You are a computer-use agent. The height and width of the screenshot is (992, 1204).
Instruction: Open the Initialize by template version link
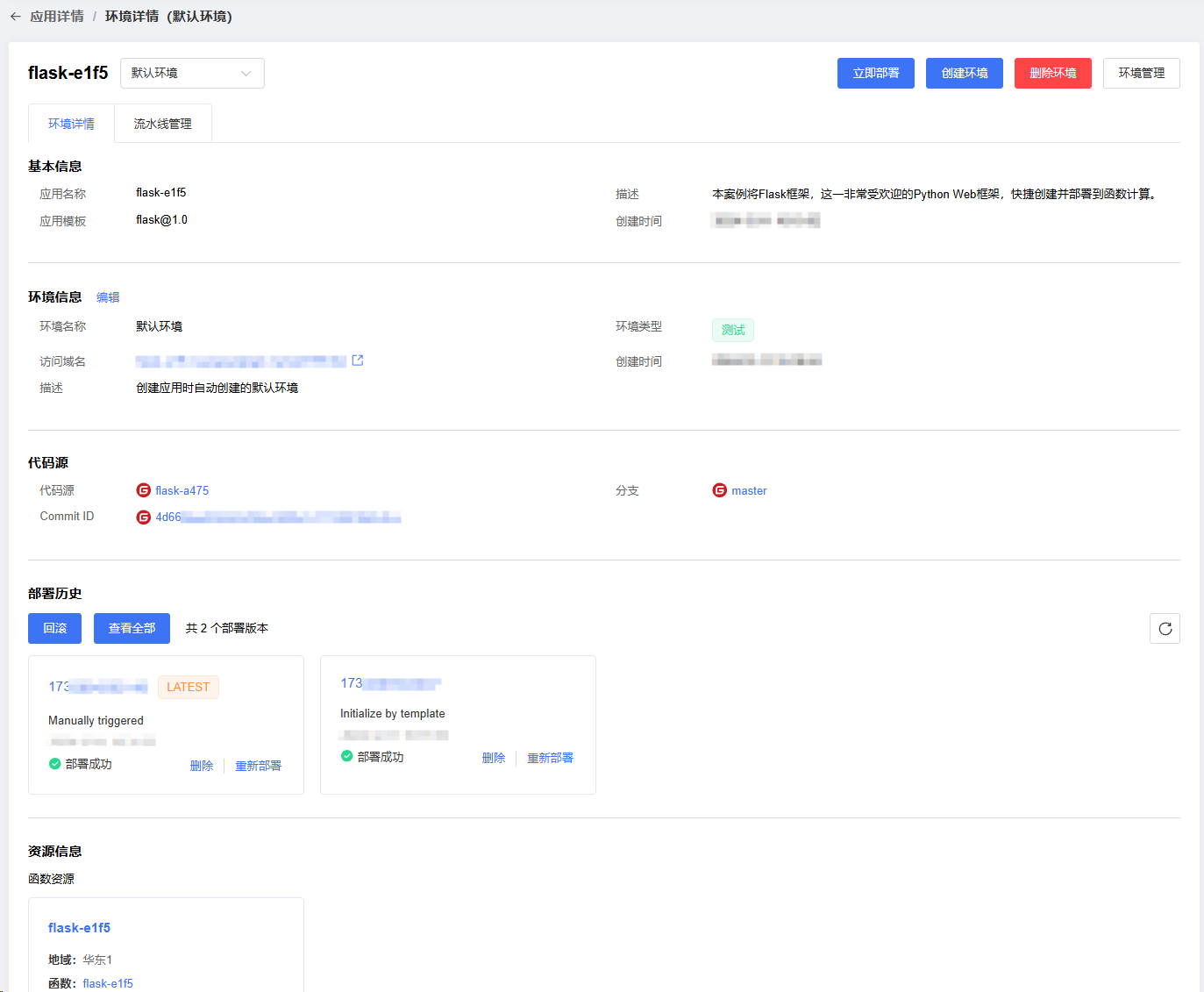pos(390,683)
